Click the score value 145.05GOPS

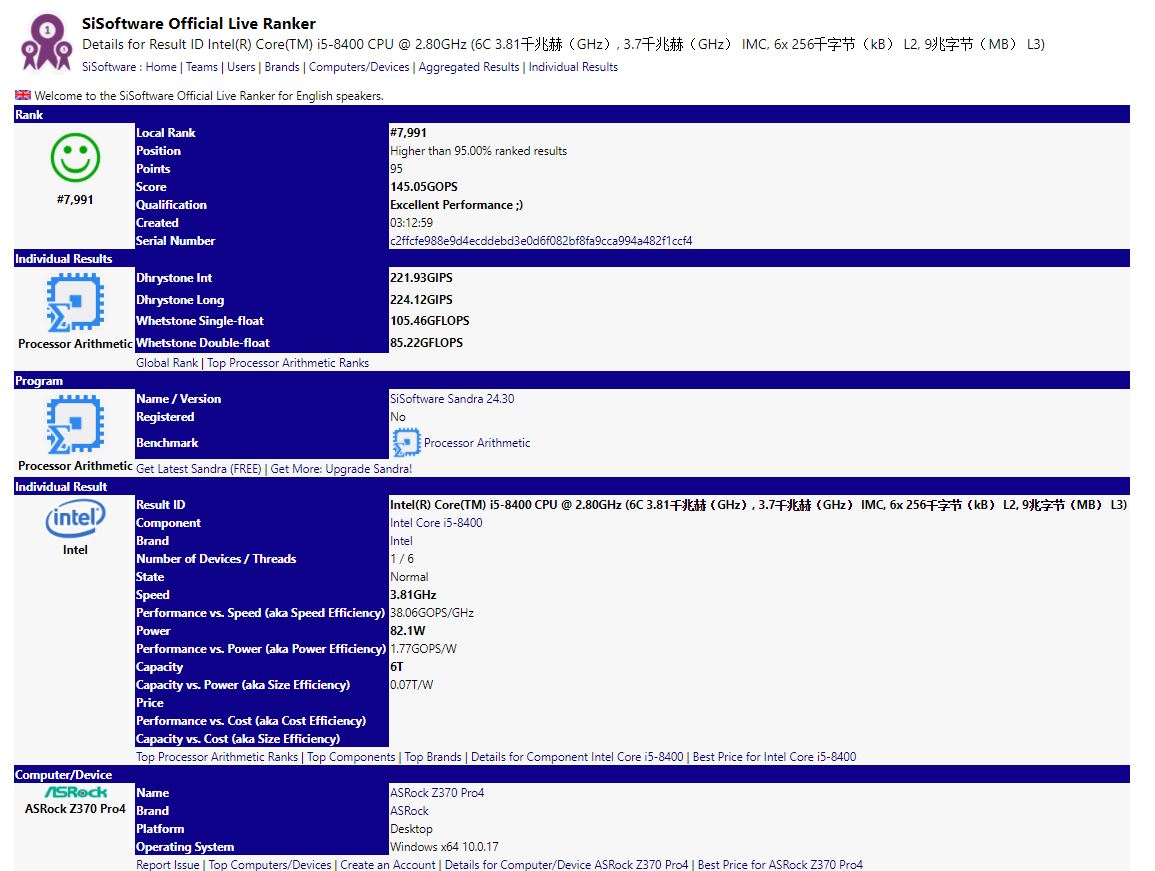point(424,186)
